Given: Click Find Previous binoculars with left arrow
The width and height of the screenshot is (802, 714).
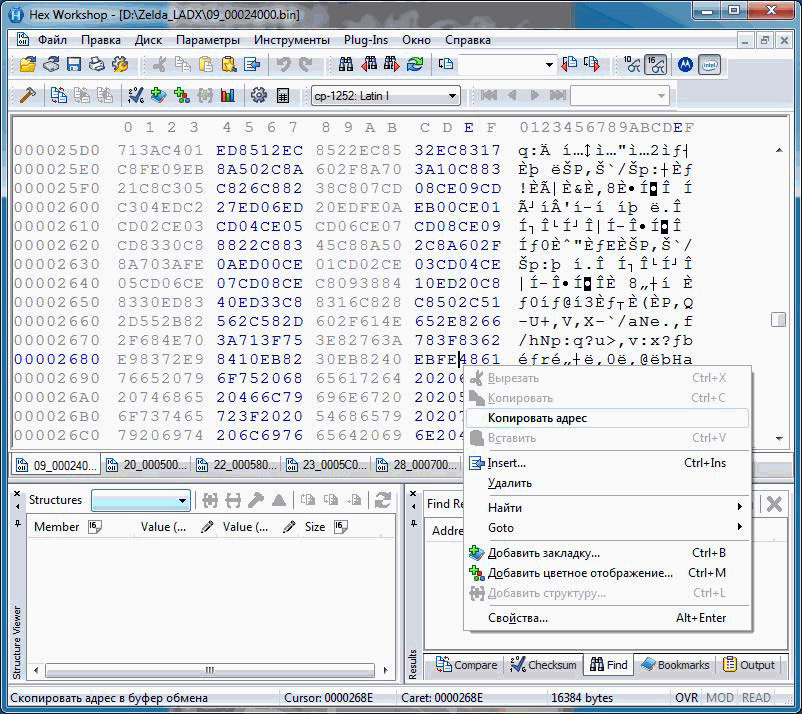Looking at the screenshot, I should click(369, 64).
